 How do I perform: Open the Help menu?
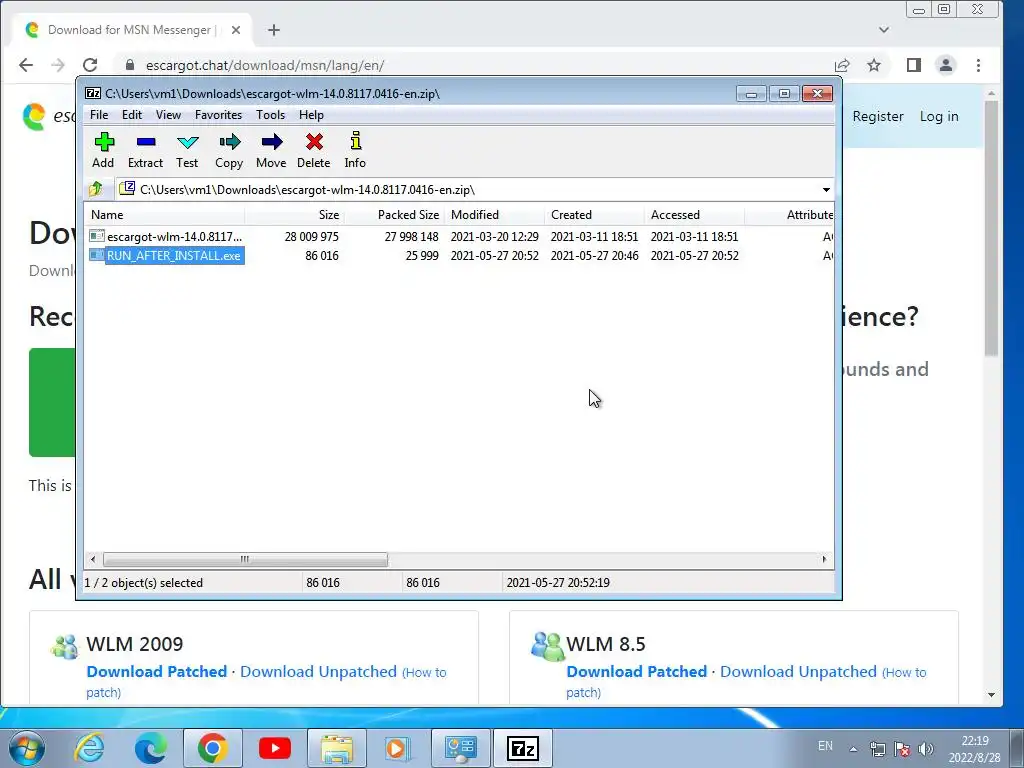pos(312,115)
